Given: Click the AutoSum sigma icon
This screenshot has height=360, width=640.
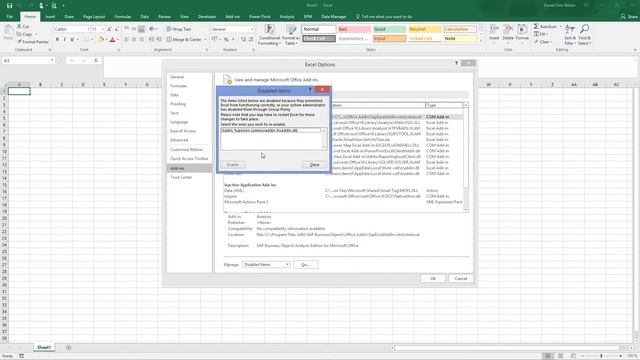Looking at the screenshot, I should click(536, 27).
